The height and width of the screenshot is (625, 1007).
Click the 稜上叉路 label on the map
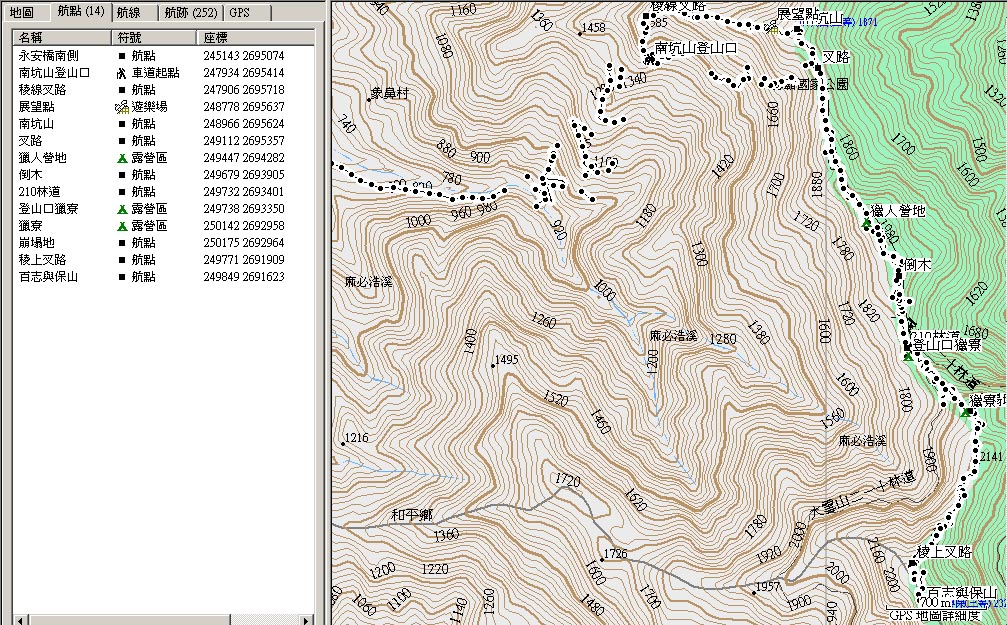coord(944,552)
